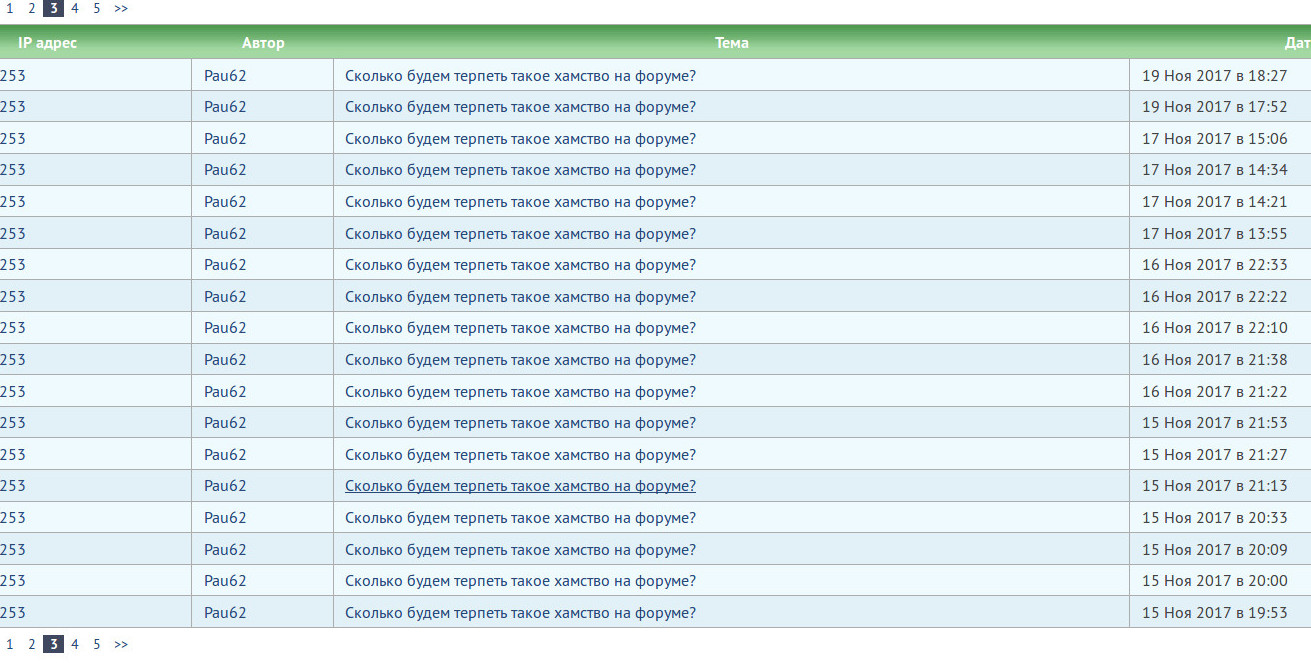The width and height of the screenshot is (1311, 663).
Task: Click the bottom next-pages ">>" arrow
Action: [x=121, y=645]
